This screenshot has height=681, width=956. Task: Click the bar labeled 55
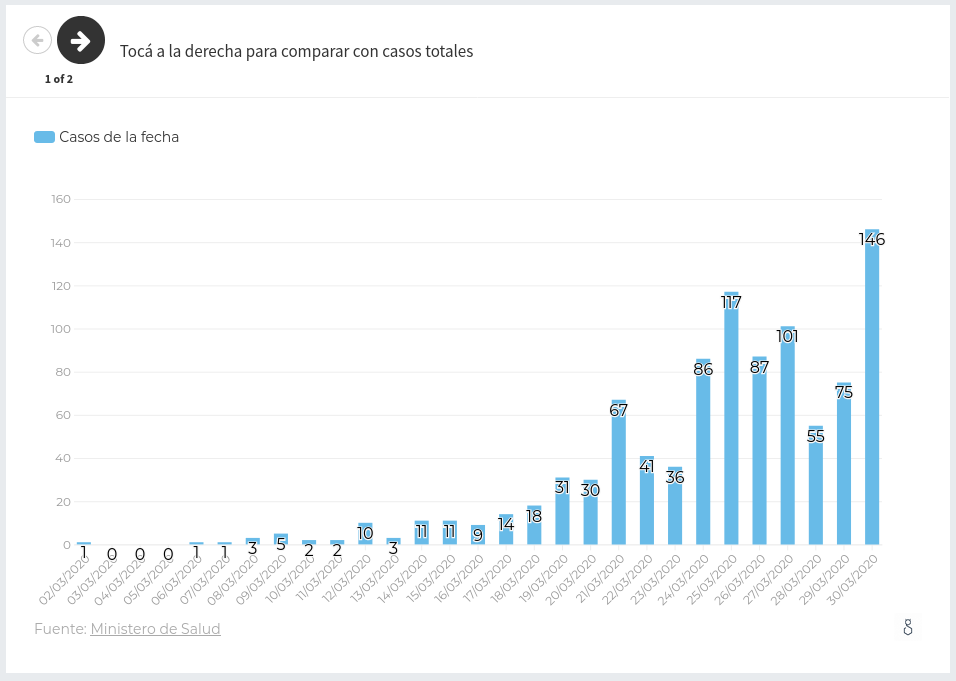coord(816,485)
